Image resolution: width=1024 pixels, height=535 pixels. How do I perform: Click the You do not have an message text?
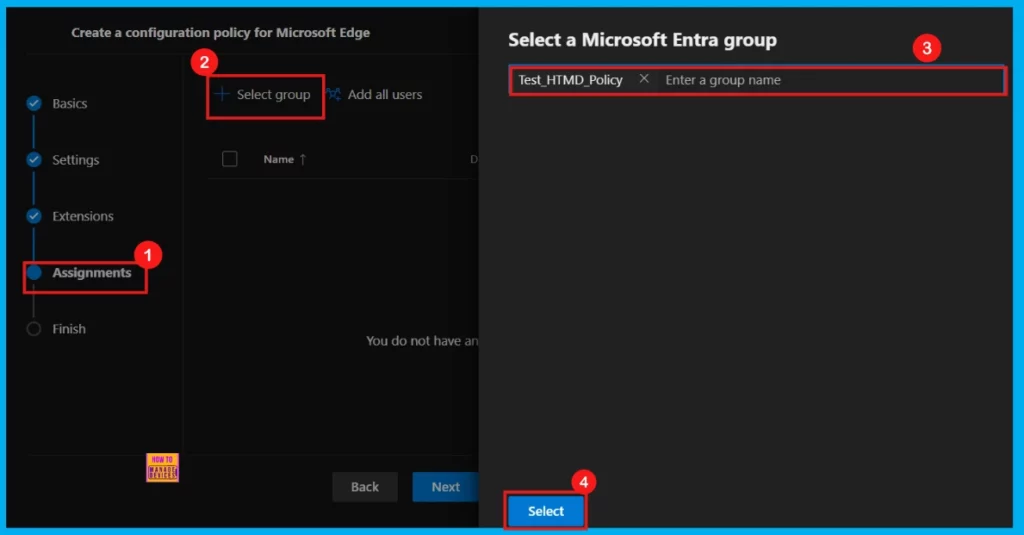(422, 340)
